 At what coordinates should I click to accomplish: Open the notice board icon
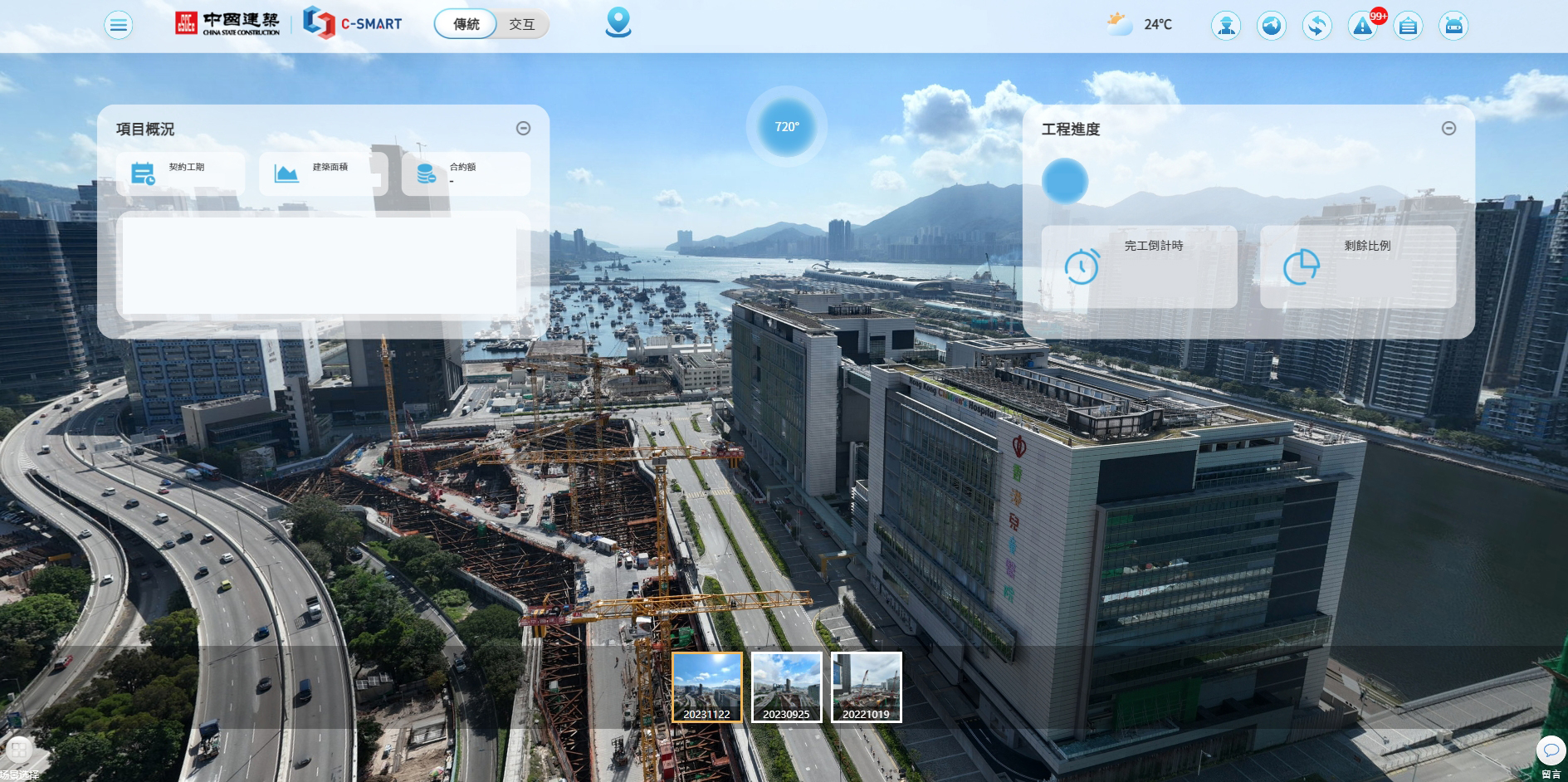[1408, 26]
